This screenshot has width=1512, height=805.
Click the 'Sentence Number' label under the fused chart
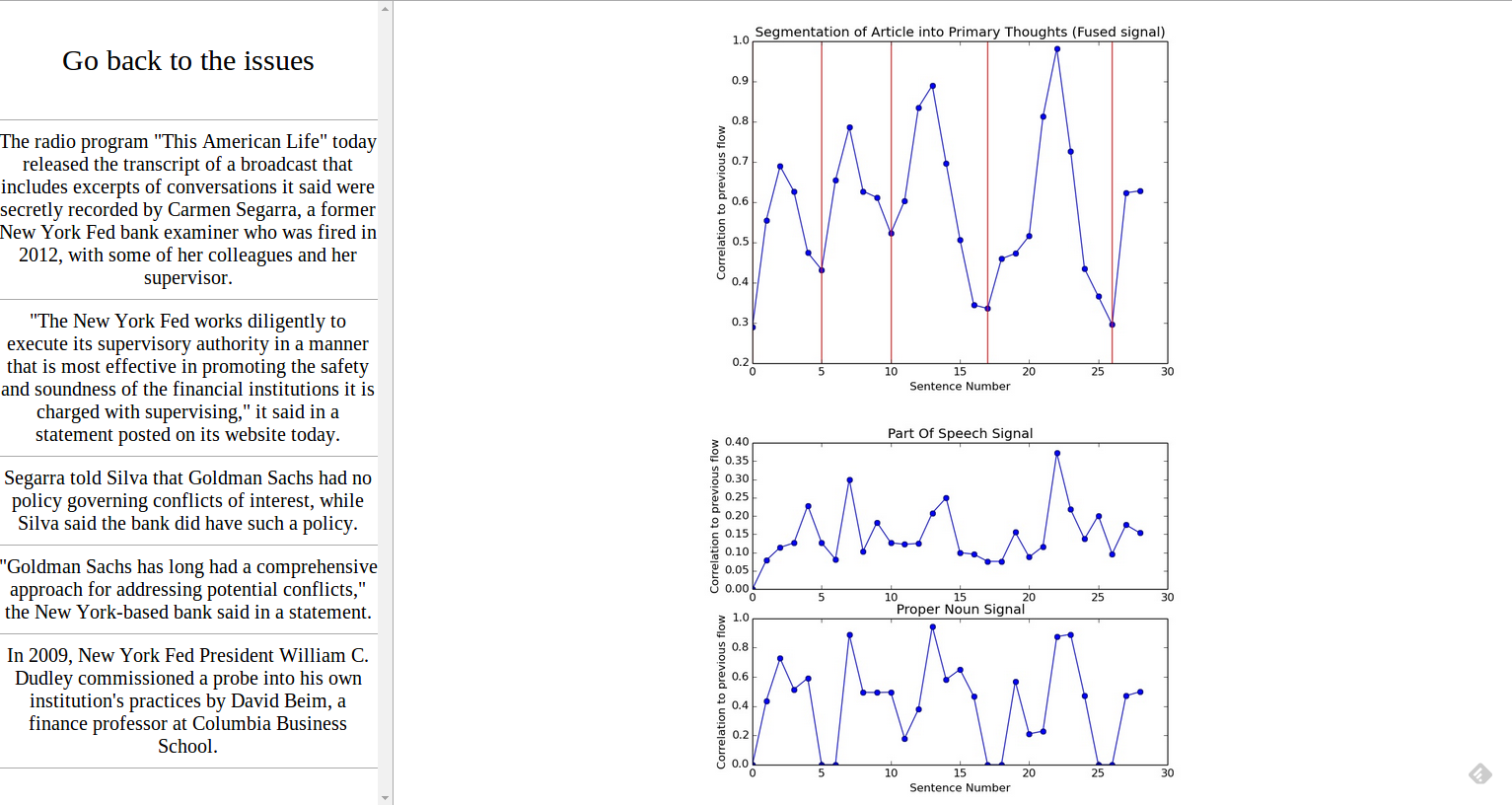pos(960,387)
